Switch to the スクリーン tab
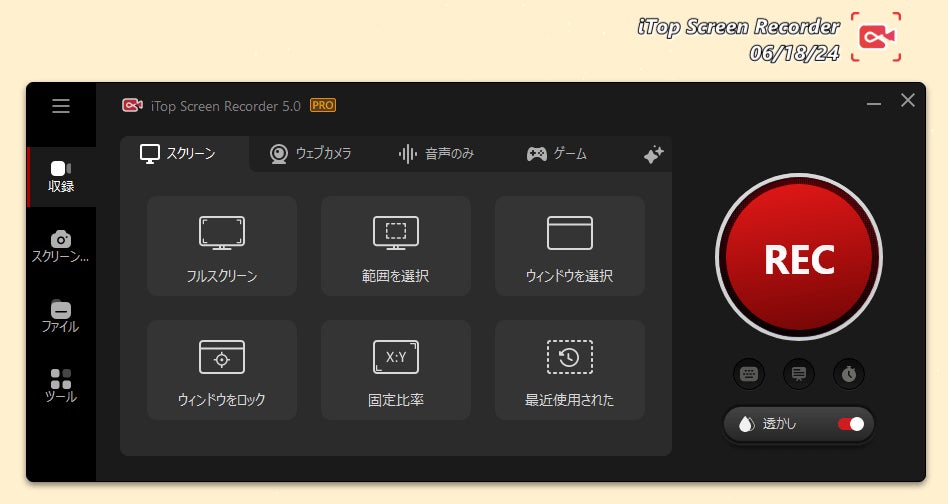 coord(184,153)
